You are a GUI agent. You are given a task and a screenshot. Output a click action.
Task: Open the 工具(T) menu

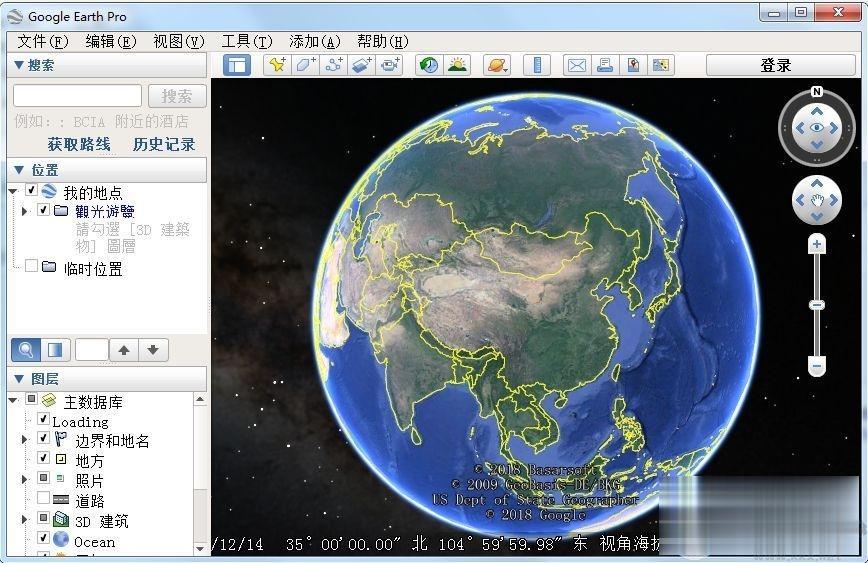246,41
